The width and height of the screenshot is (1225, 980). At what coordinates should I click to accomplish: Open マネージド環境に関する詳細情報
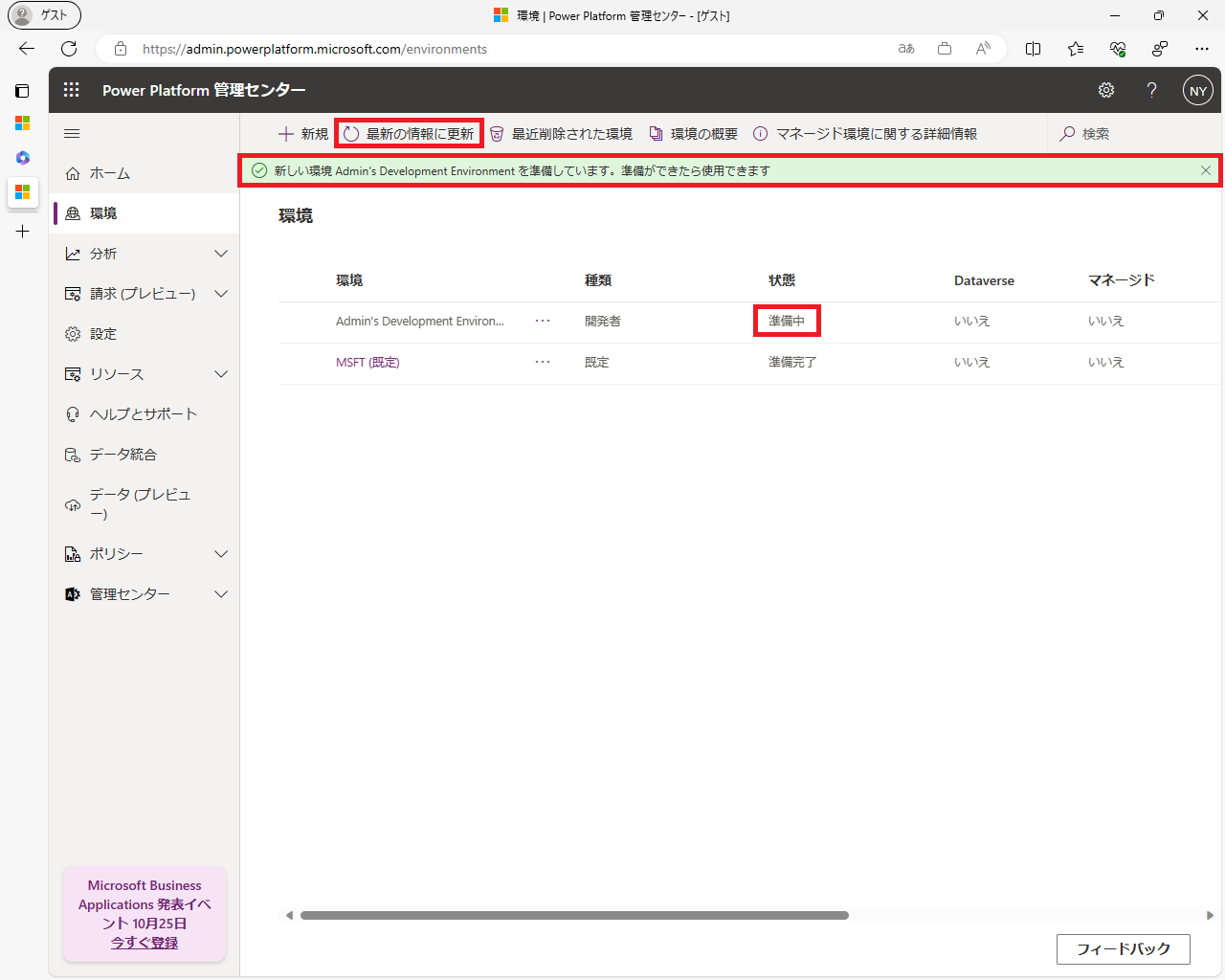click(x=865, y=134)
